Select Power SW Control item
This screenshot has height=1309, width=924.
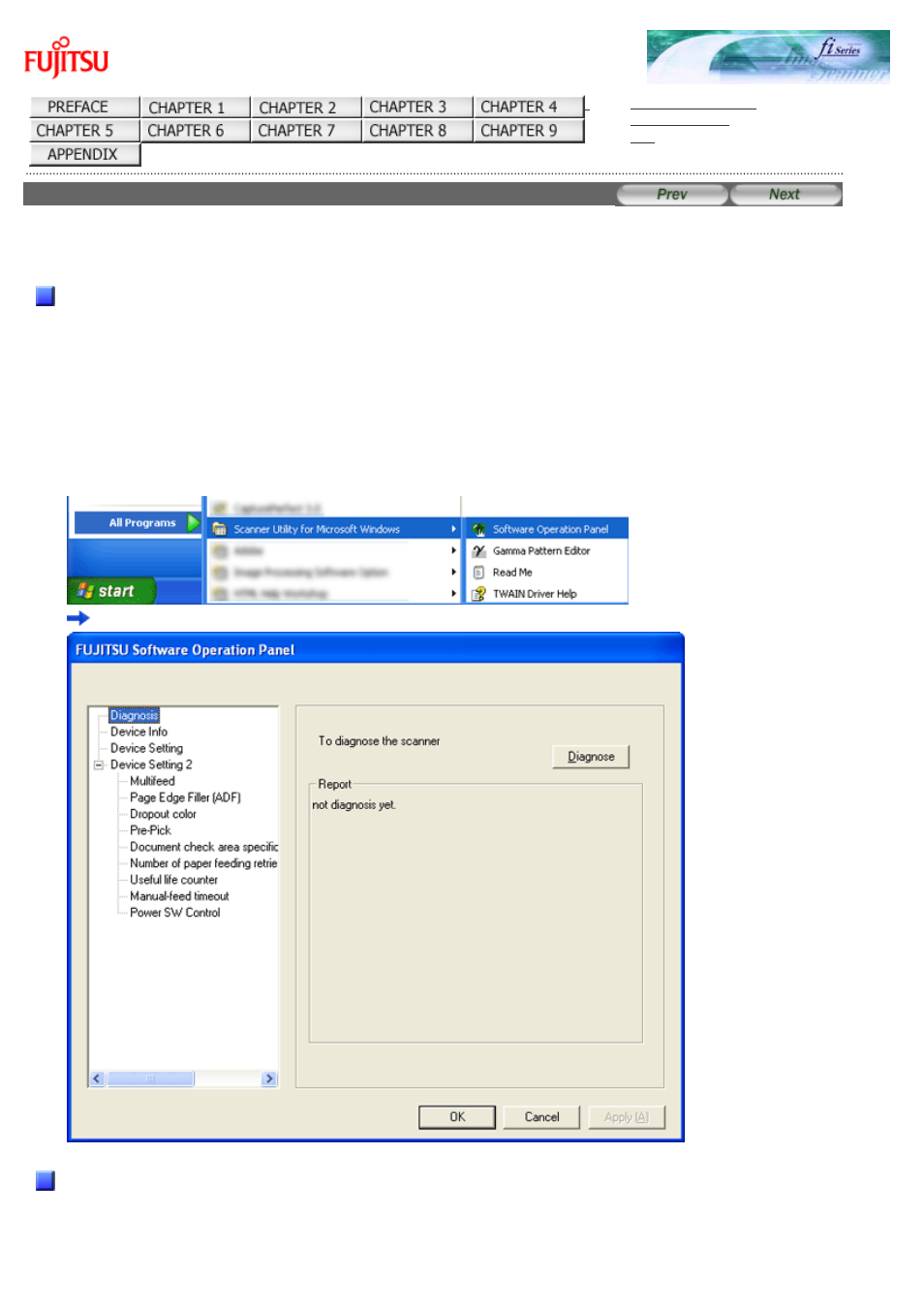[x=174, y=913]
